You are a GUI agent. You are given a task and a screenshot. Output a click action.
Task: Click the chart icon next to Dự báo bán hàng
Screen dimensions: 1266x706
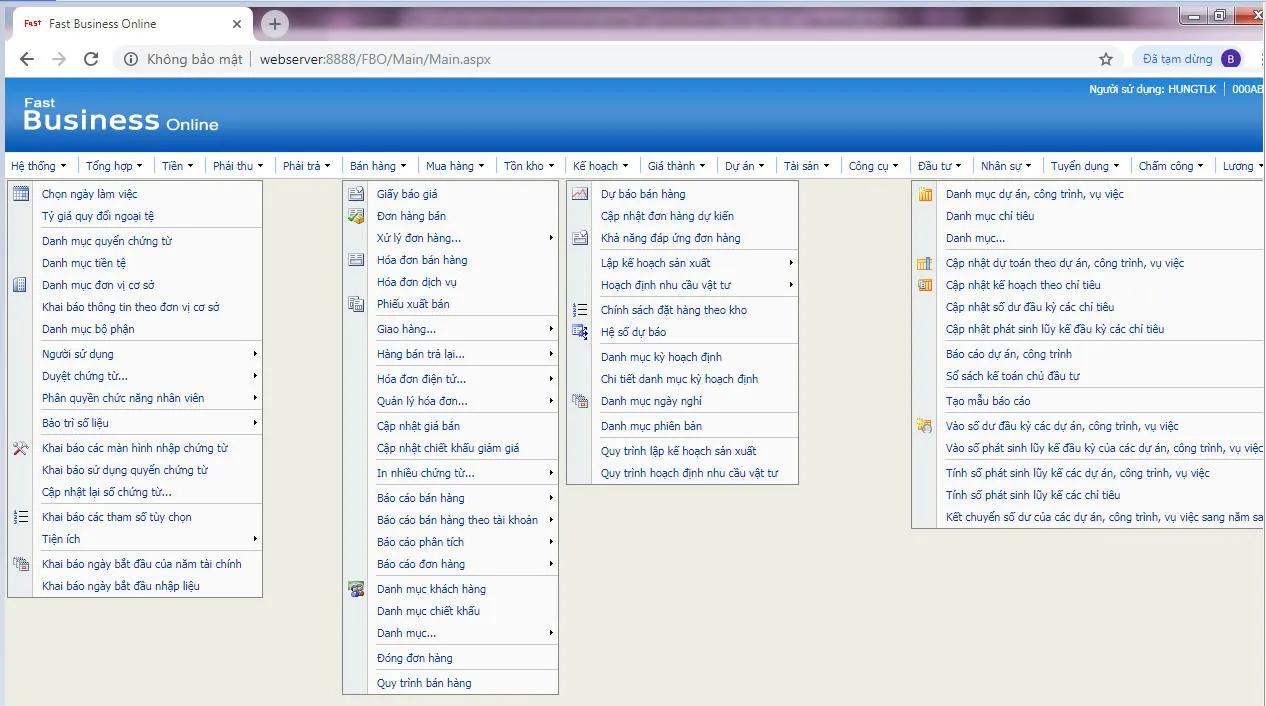tap(580, 194)
